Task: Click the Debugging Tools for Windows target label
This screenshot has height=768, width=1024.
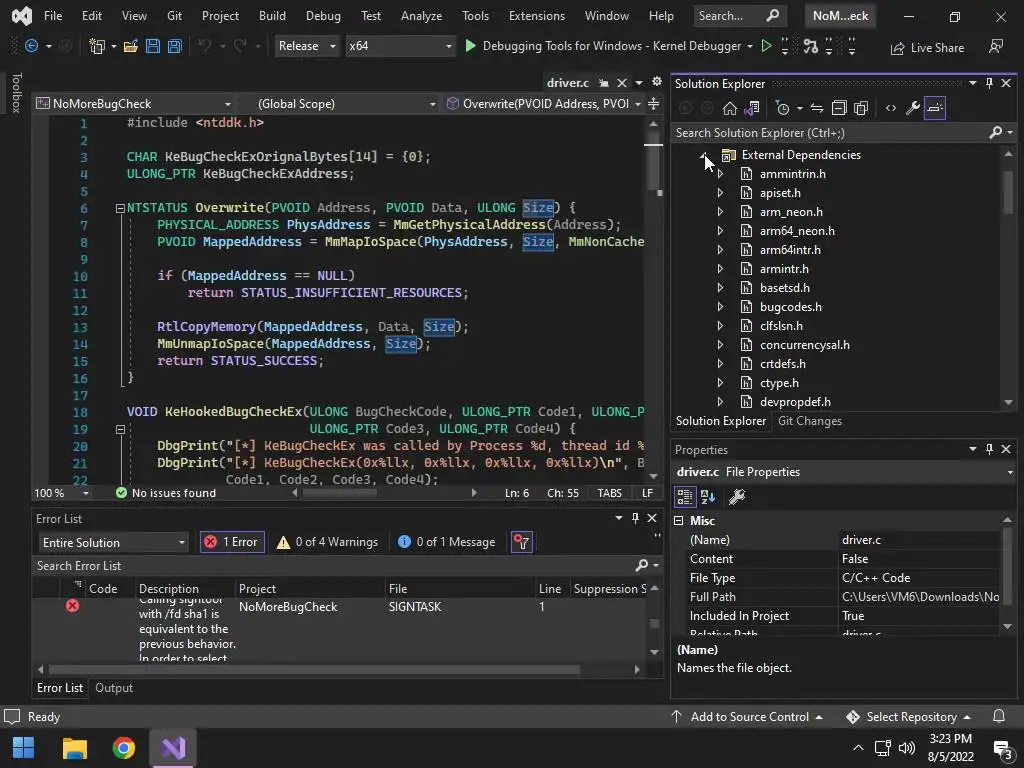Action: pyautogui.click(x=612, y=46)
